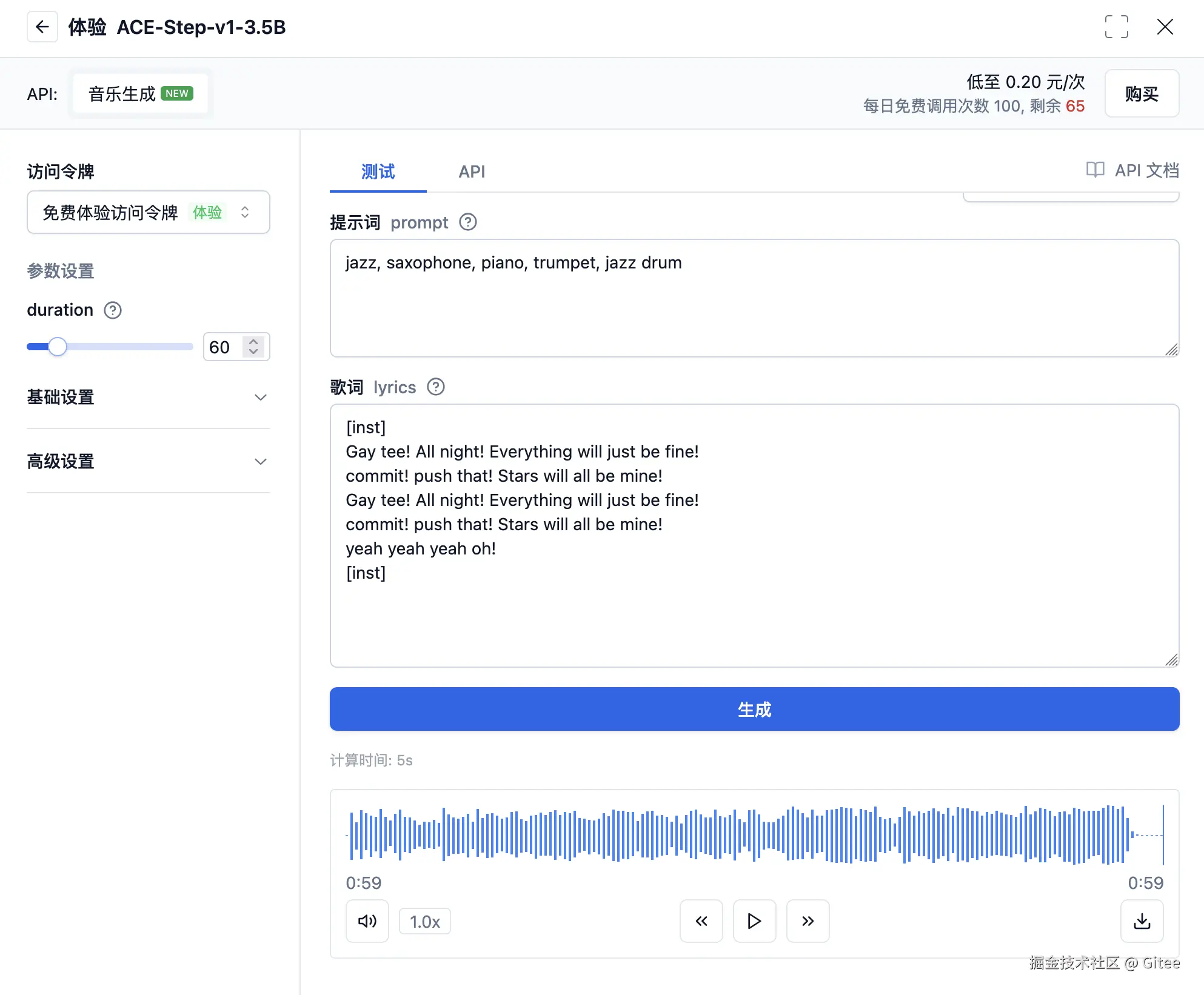Select the 测试 tab
The image size is (1204, 995).
(x=378, y=172)
